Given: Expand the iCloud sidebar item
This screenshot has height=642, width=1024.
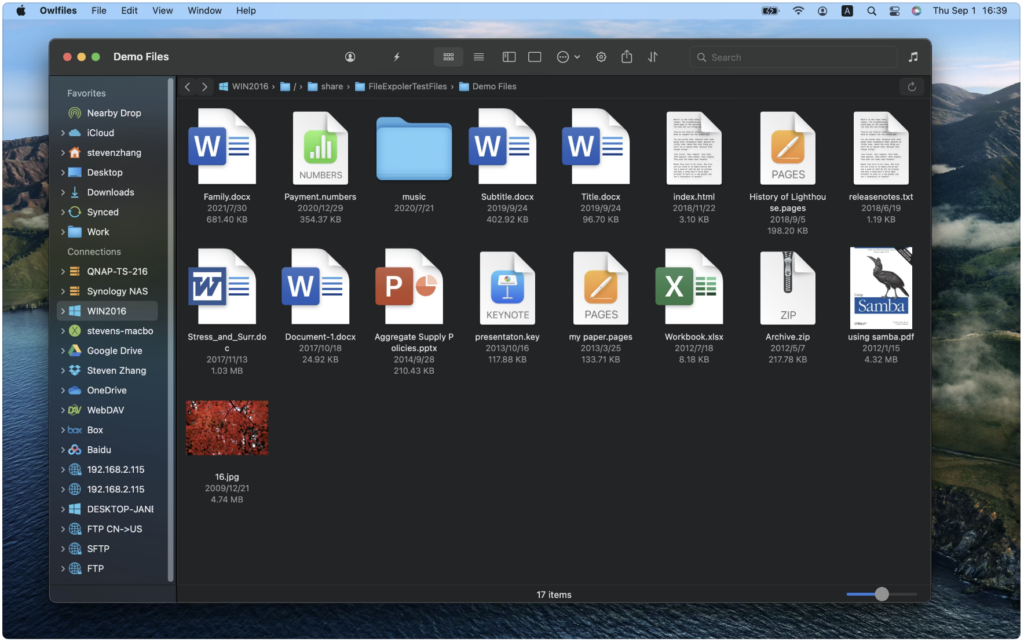Looking at the screenshot, I should pos(63,133).
